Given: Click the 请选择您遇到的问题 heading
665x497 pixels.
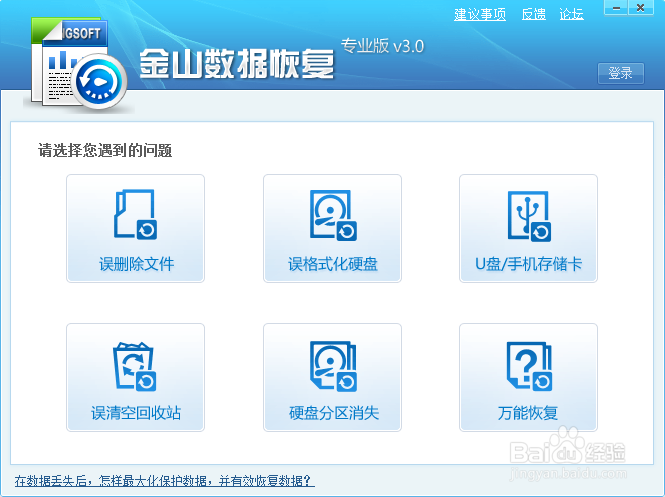Looking at the screenshot, I should pos(105,150).
